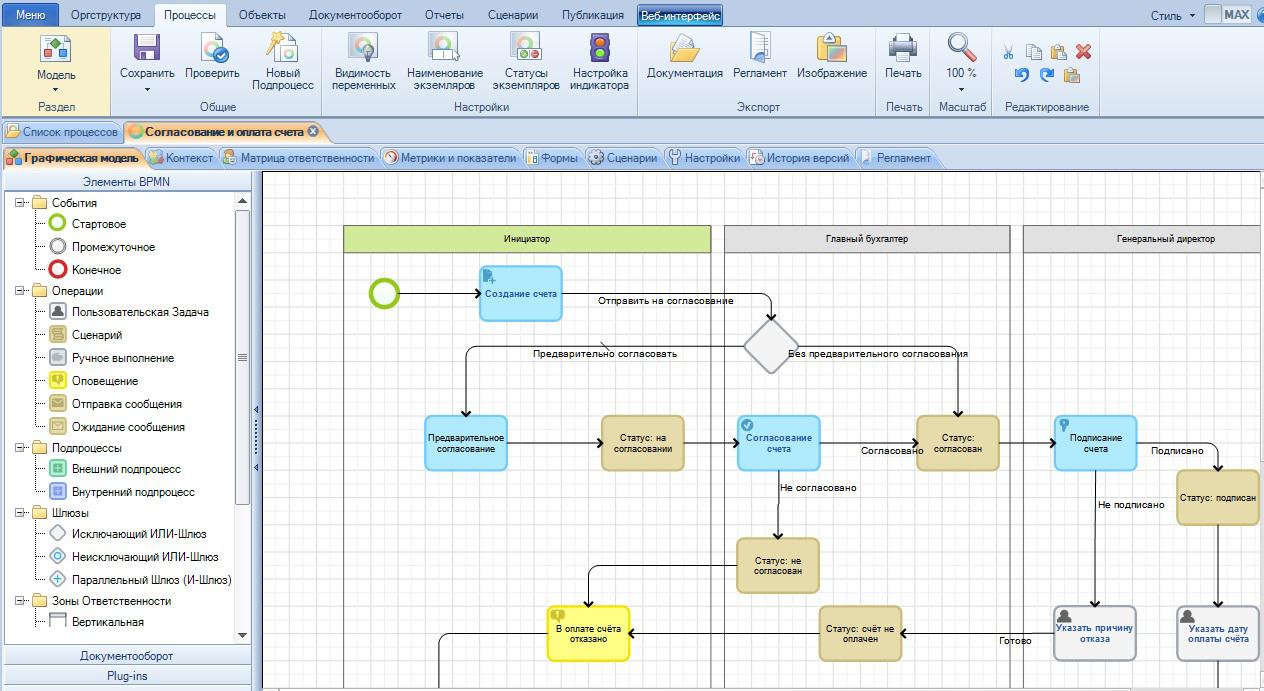Click the Печать printer icon

(x=903, y=50)
